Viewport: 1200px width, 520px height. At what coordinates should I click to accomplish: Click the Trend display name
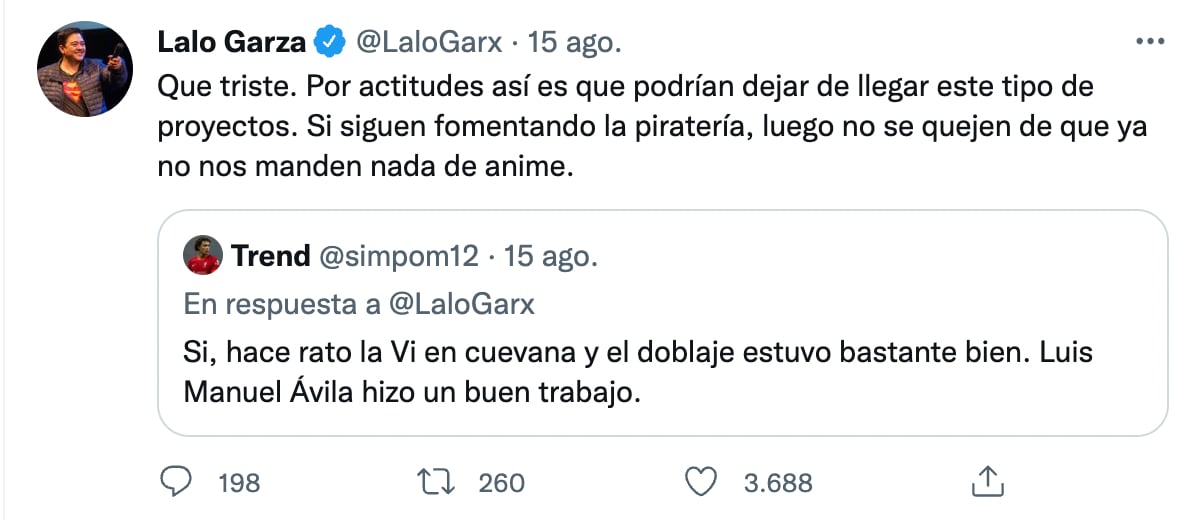[x=270, y=256]
